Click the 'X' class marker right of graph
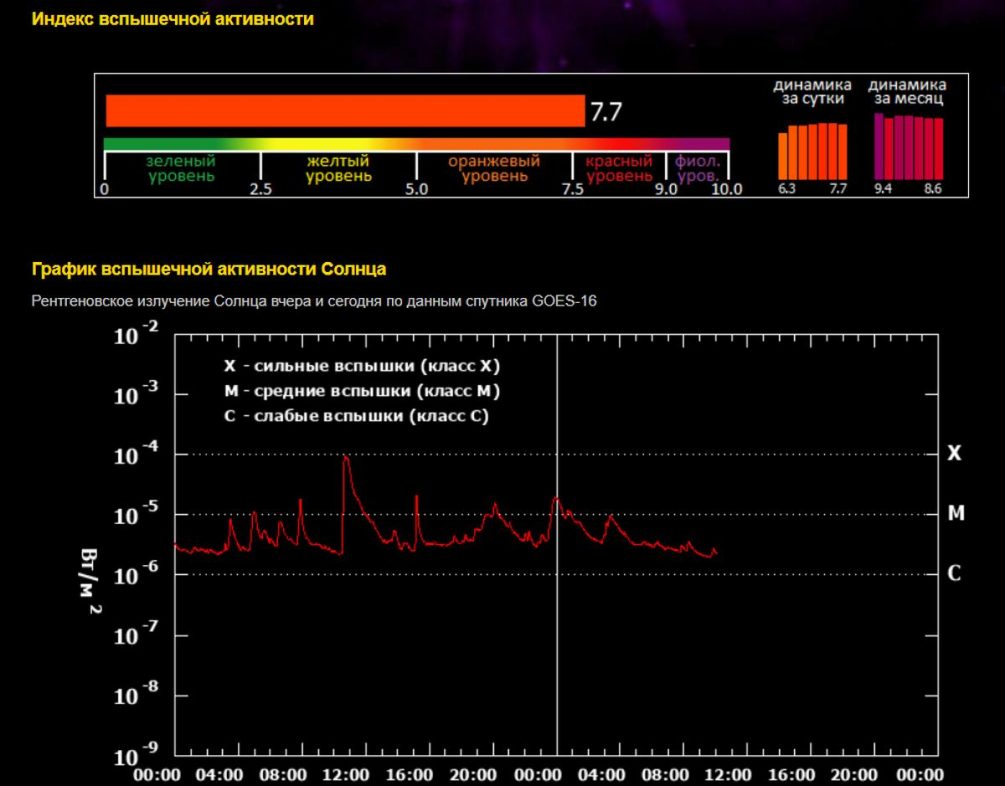Image resolution: width=1005 pixels, height=786 pixels. pyautogui.click(x=954, y=454)
